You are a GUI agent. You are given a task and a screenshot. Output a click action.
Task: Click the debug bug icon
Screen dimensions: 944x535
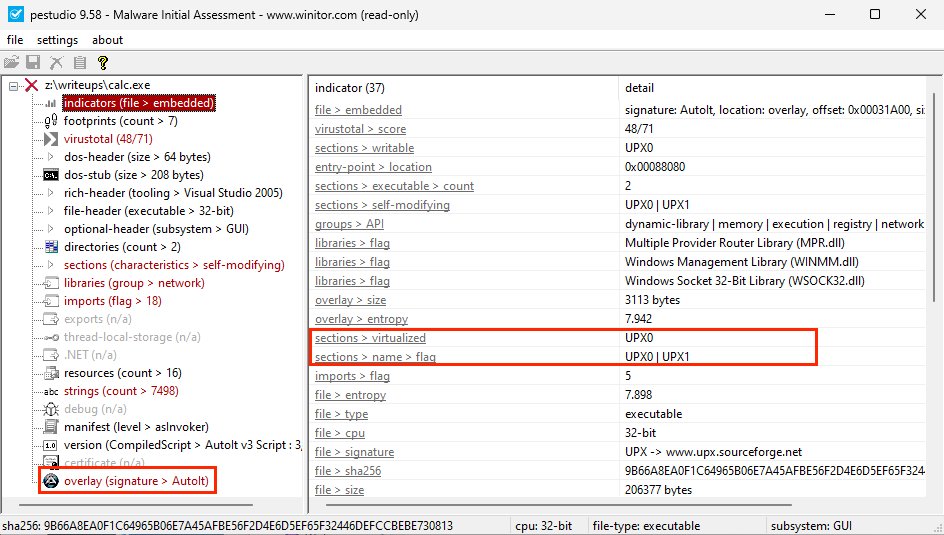pyautogui.click(x=51, y=409)
